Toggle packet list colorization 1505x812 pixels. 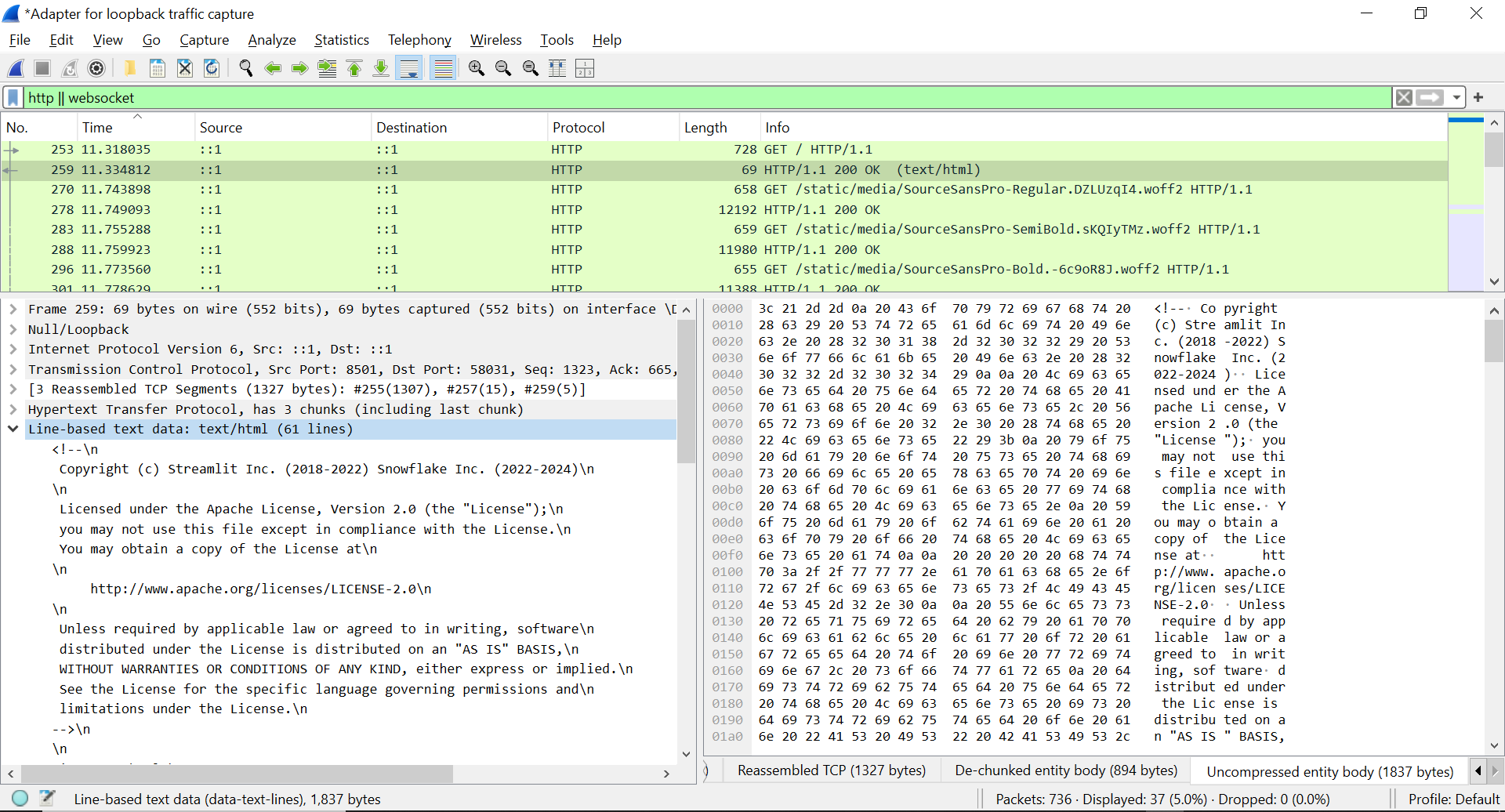pos(444,68)
